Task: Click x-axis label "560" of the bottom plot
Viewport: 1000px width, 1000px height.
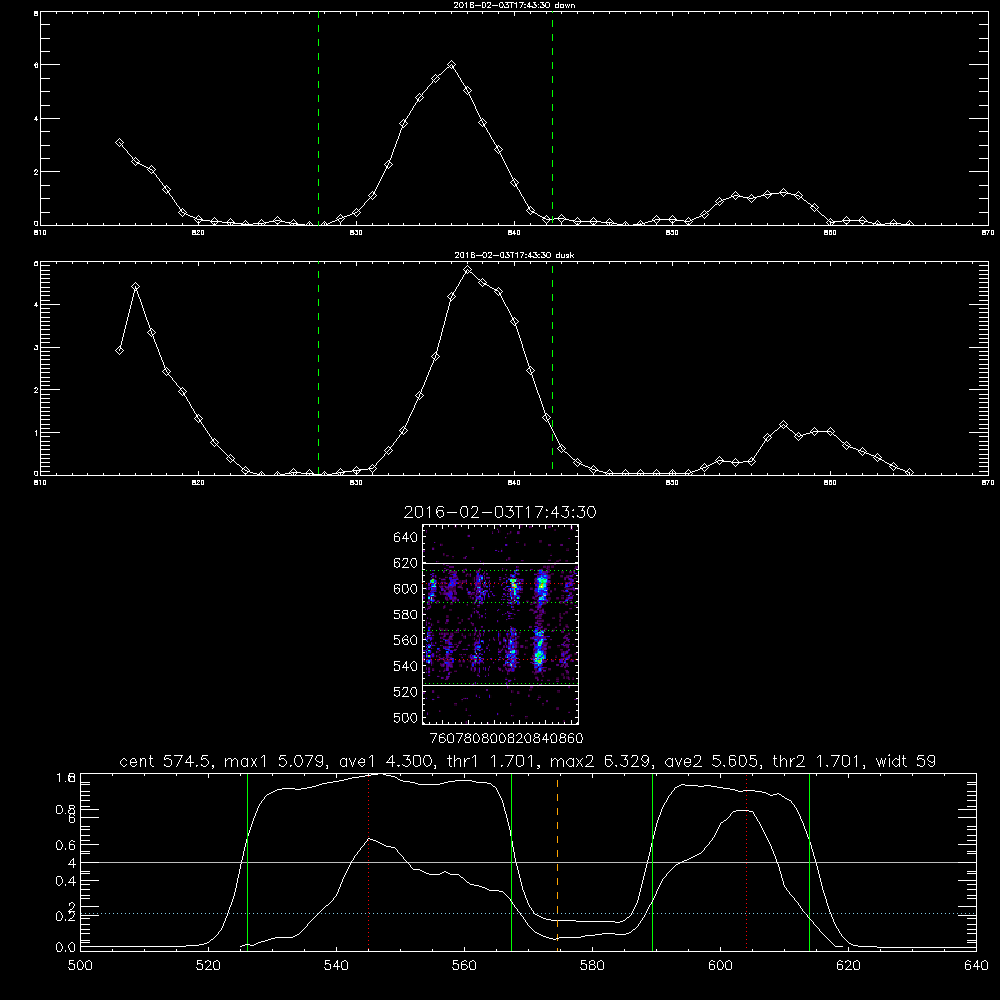Action: tap(464, 966)
